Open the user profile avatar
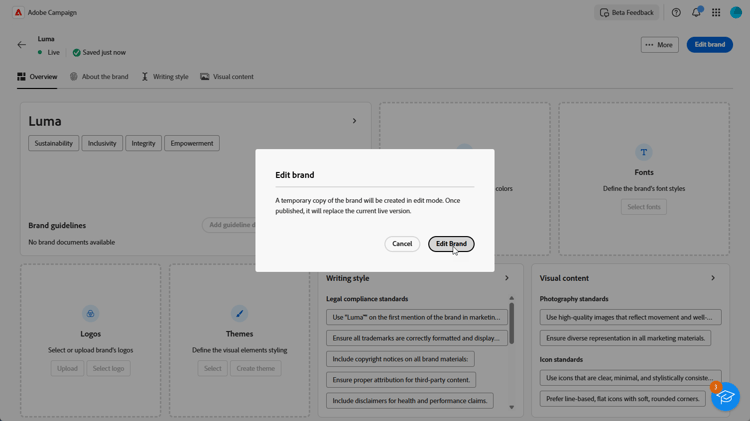This screenshot has width=750, height=421. pyautogui.click(x=736, y=12)
